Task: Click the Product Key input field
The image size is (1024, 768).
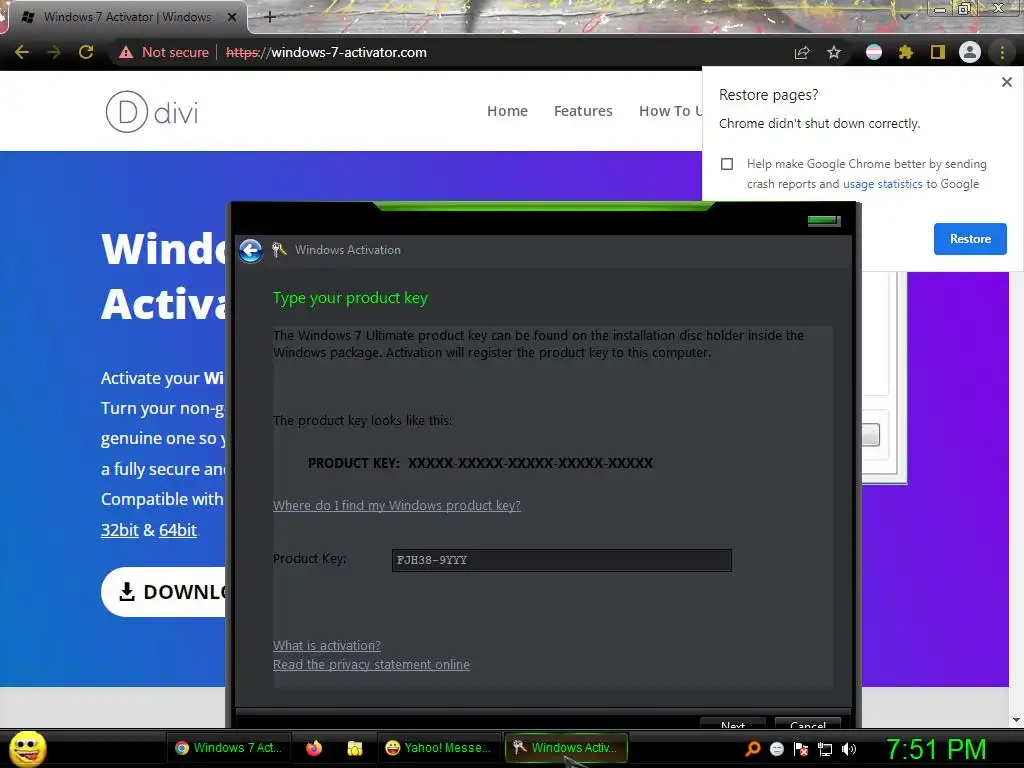Action: coord(562,560)
